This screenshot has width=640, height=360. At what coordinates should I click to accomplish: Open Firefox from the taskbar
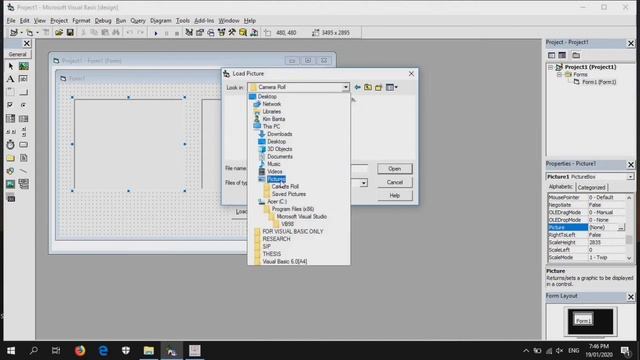(80, 351)
